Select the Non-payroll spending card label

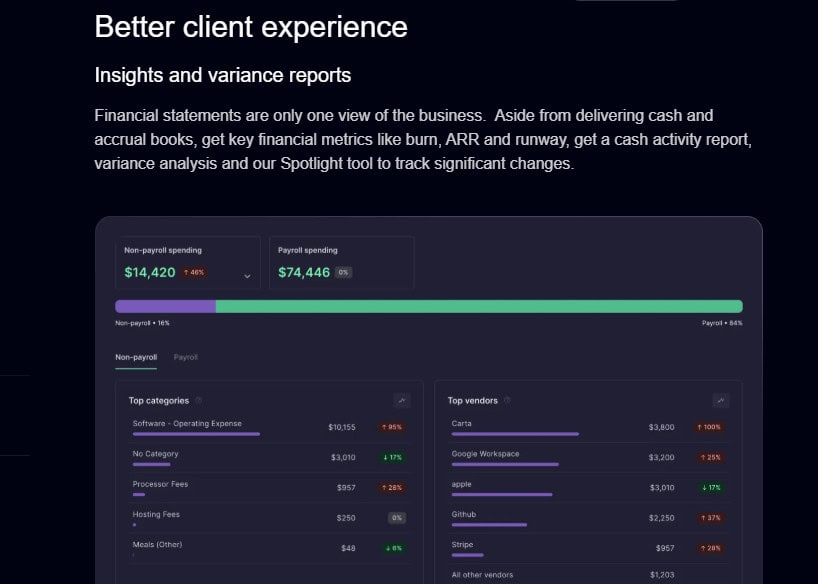click(163, 251)
